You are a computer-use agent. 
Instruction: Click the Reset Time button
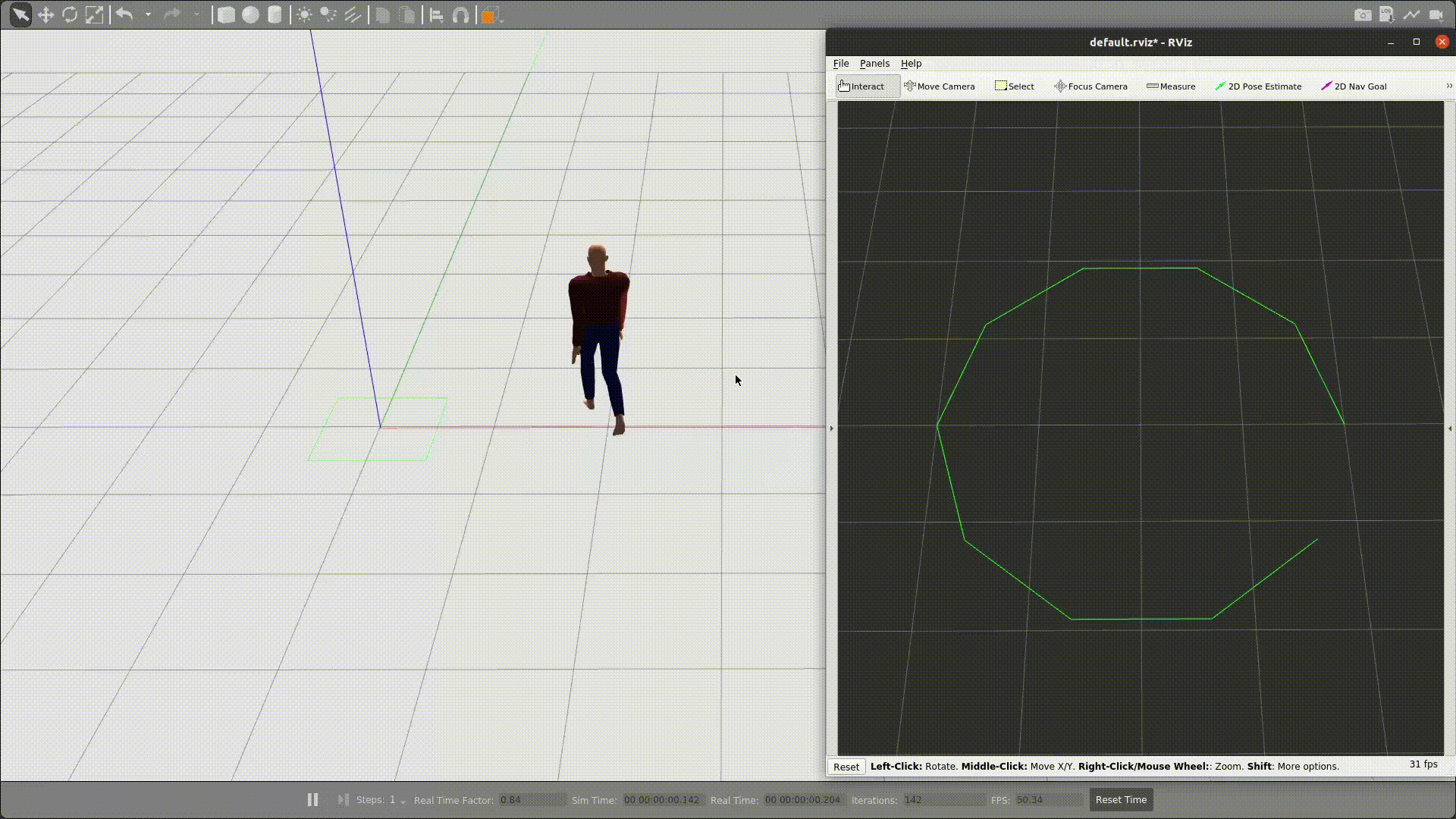coord(1120,799)
